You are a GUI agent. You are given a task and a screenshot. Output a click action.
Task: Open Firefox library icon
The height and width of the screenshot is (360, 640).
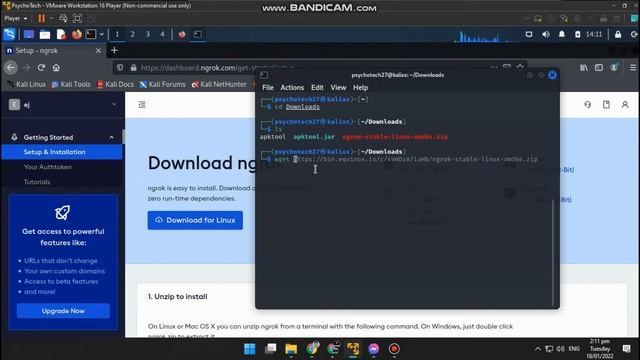pos(584,68)
